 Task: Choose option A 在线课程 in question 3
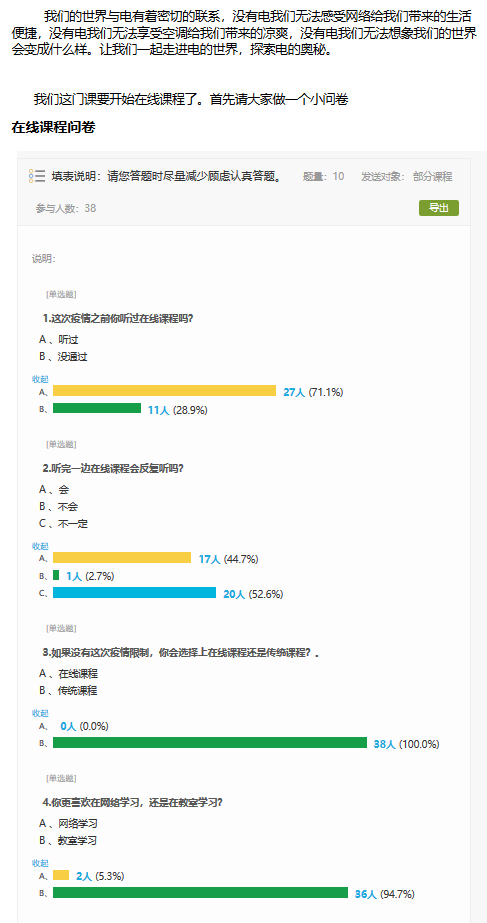(68, 673)
